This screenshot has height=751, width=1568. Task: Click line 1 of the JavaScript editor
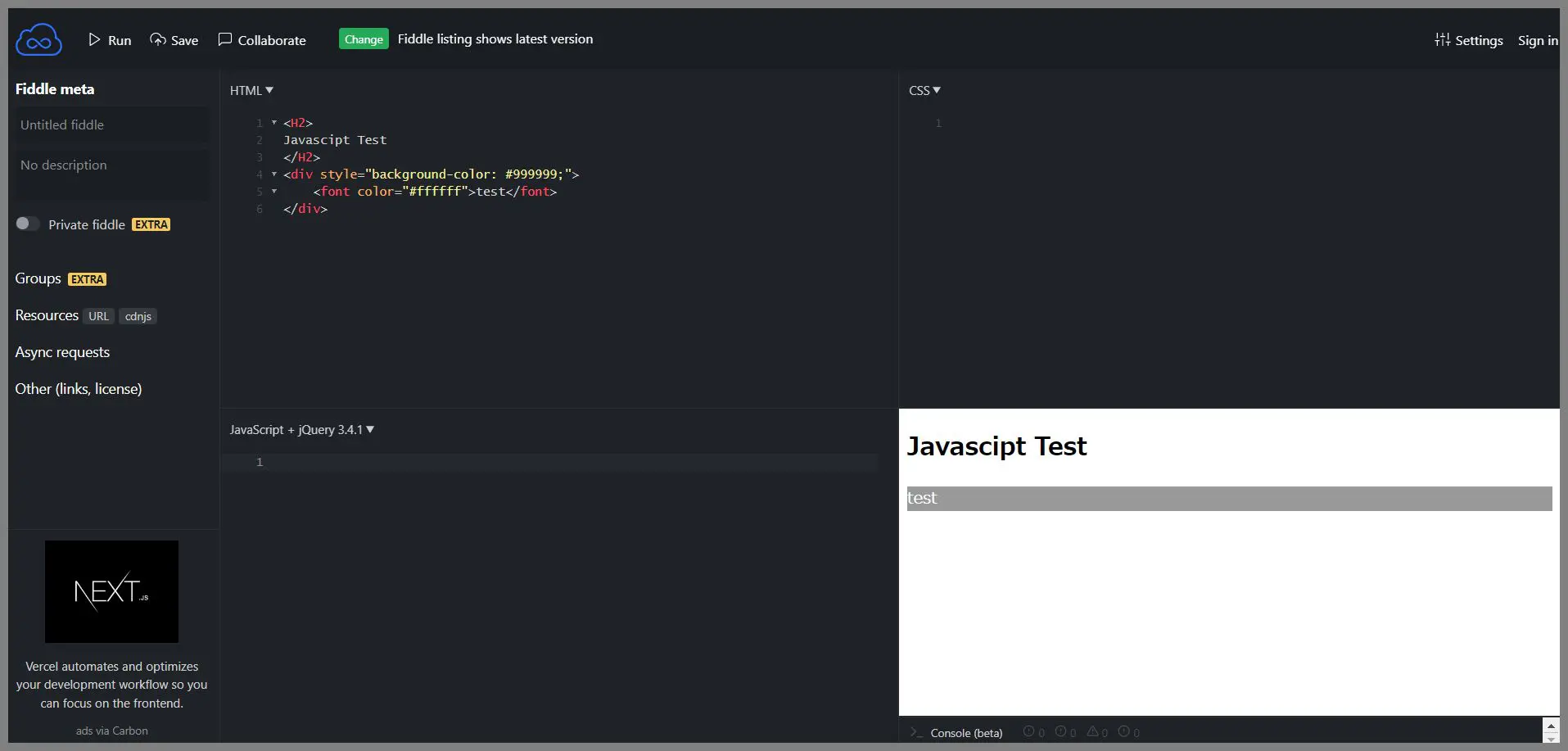[x=549, y=463]
